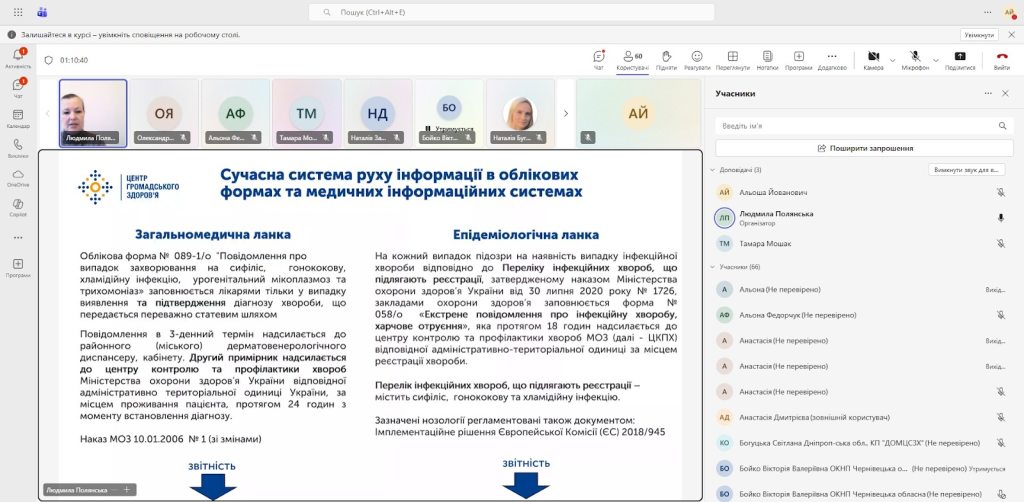Viewport: 1024px width, 502px height.
Task: Toggle the microphone icon next to Альоша Йованович
Action: pos(1001,191)
